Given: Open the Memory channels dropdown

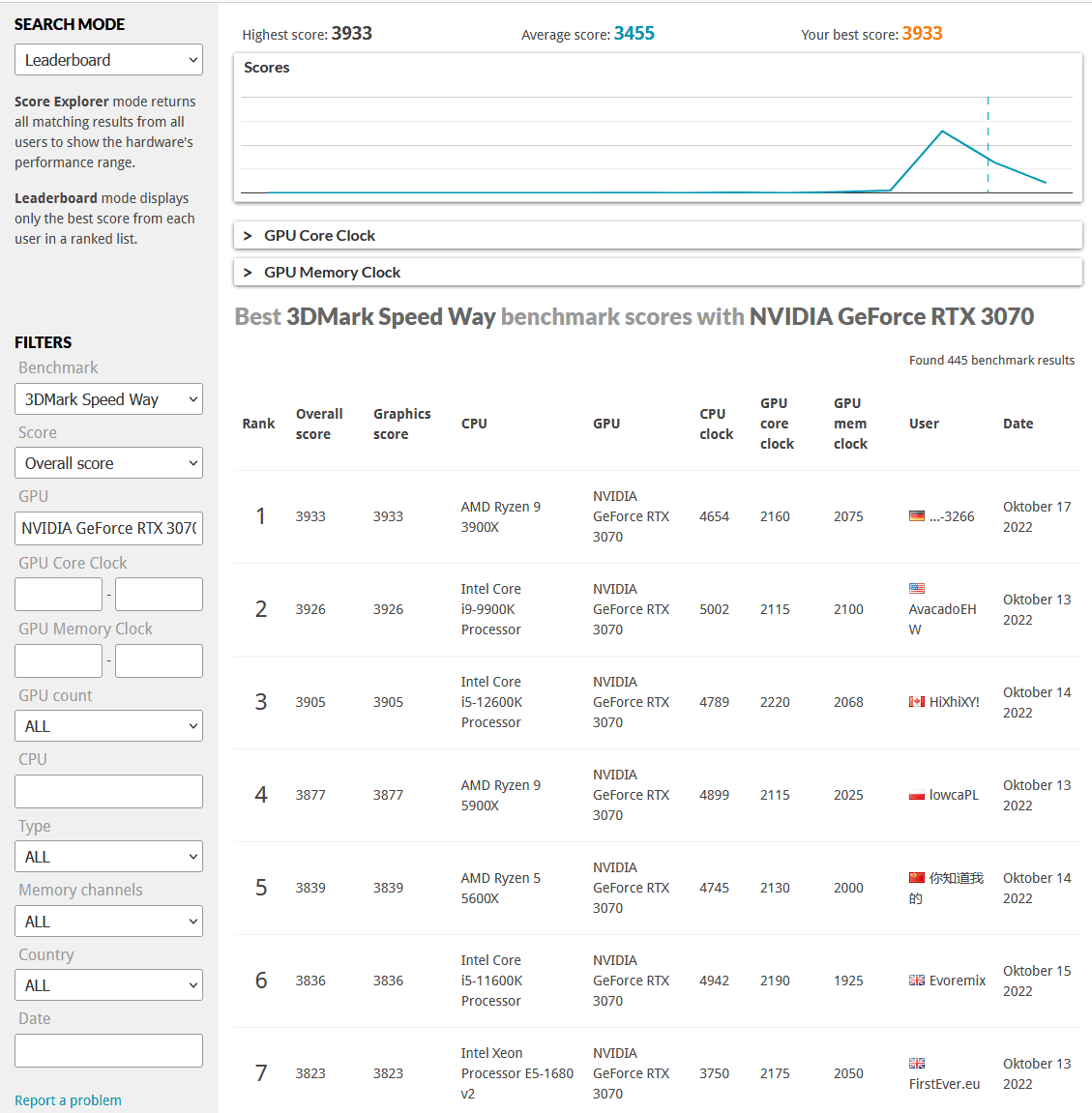Looking at the screenshot, I should 108,922.
